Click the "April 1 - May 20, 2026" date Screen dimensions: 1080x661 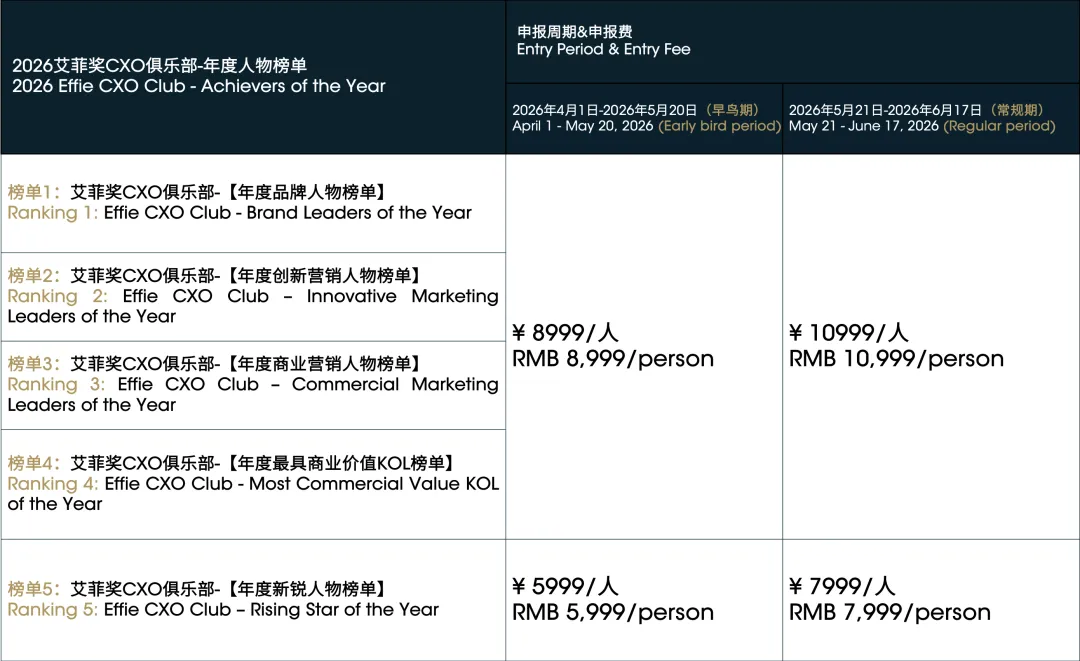(583, 126)
